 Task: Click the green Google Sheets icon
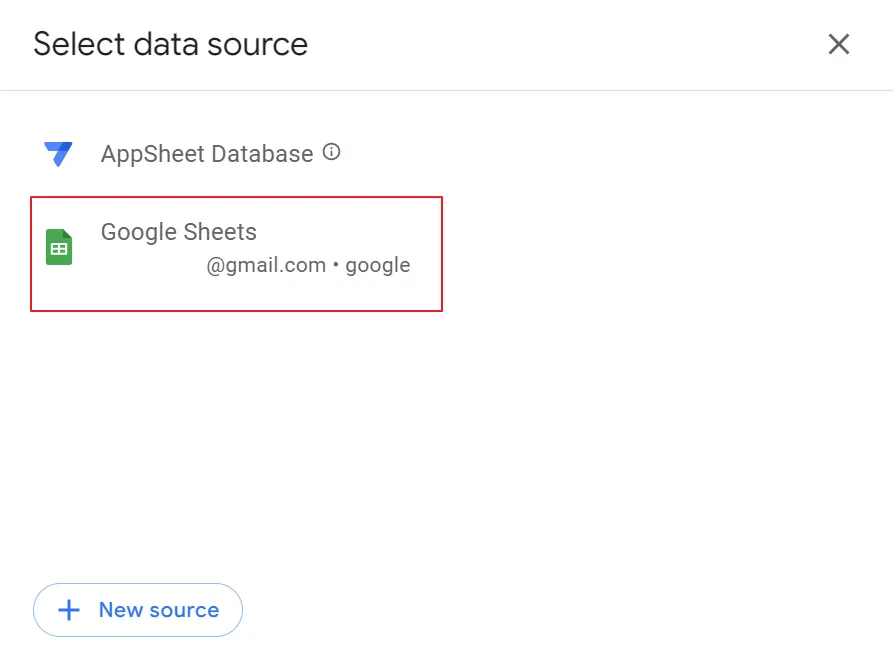[59, 247]
